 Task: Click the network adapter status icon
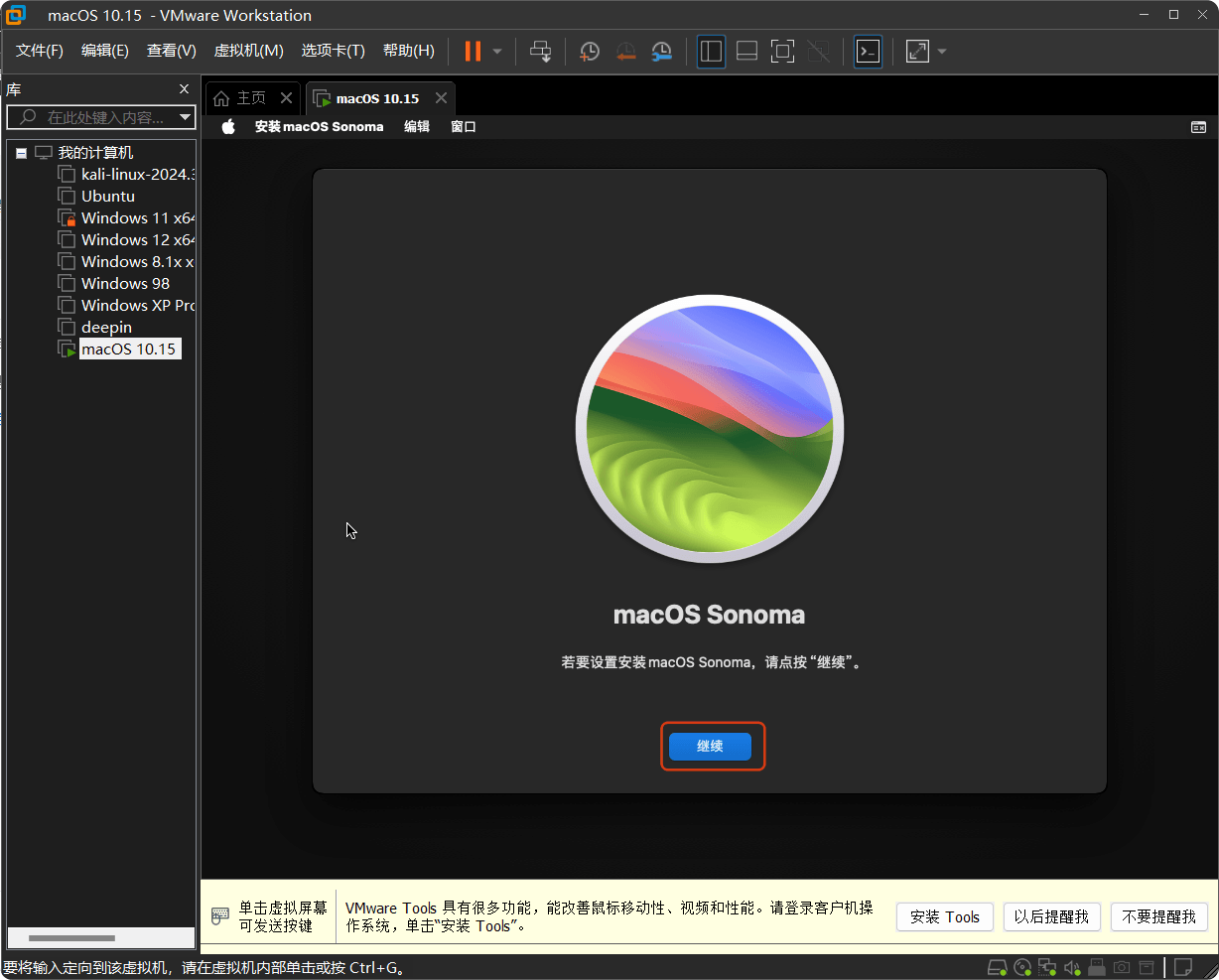tap(1047, 966)
